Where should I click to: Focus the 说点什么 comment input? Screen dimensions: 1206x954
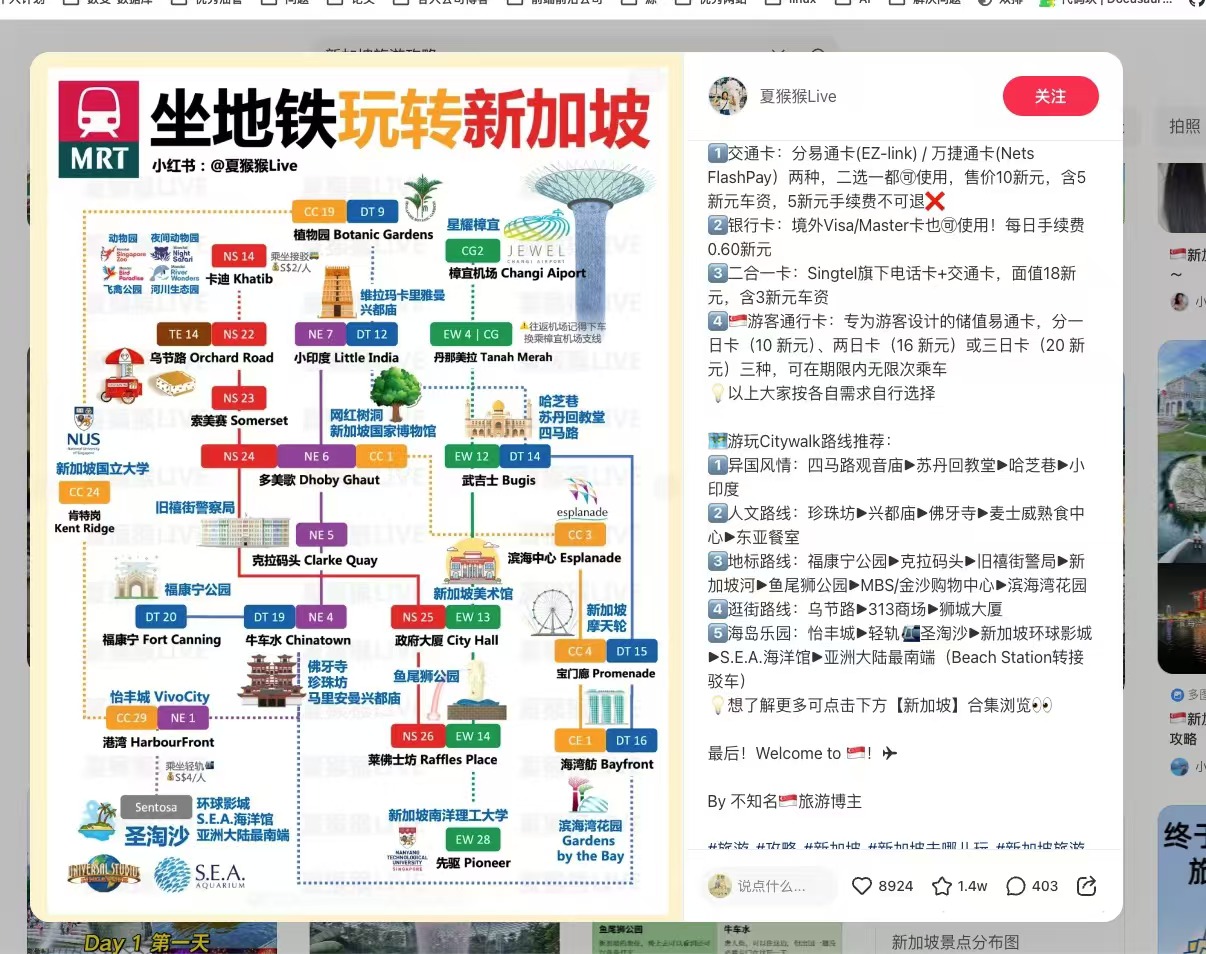pyautogui.click(x=770, y=886)
